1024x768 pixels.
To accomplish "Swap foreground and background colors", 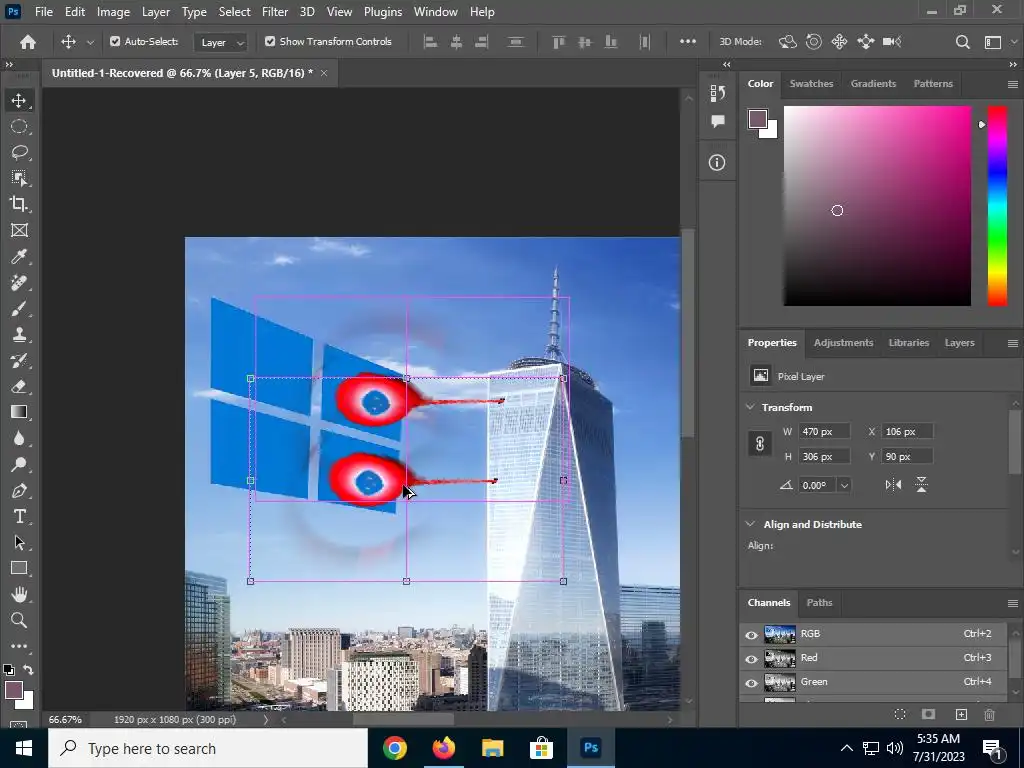I will [x=28, y=670].
